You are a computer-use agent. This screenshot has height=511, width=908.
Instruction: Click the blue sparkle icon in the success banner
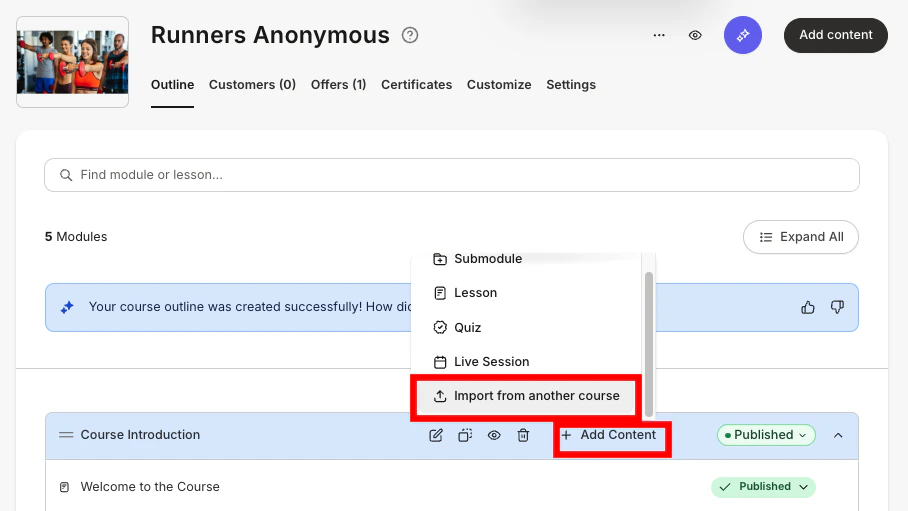point(67,307)
